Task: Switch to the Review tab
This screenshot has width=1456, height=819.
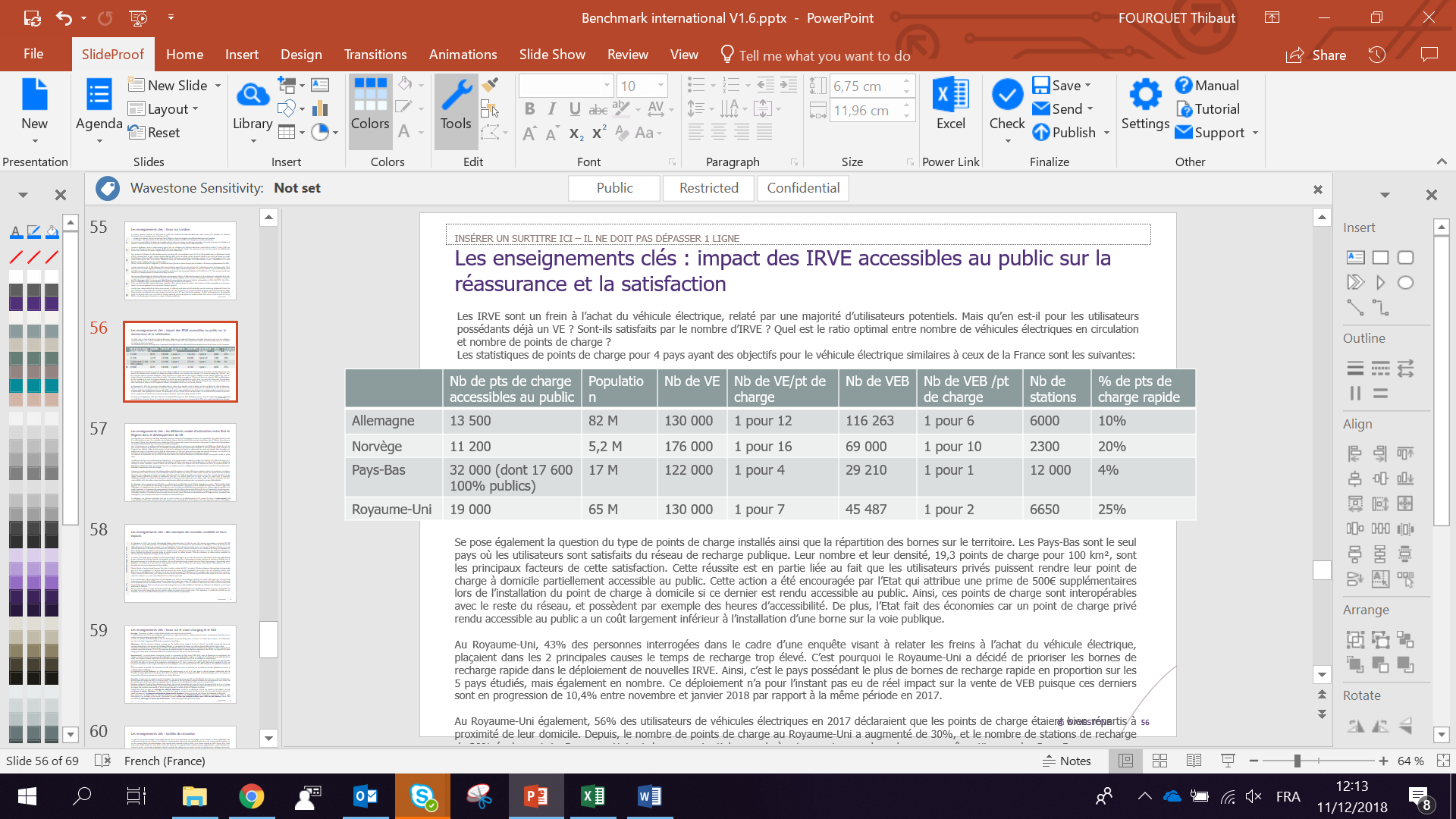Action: click(627, 55)
